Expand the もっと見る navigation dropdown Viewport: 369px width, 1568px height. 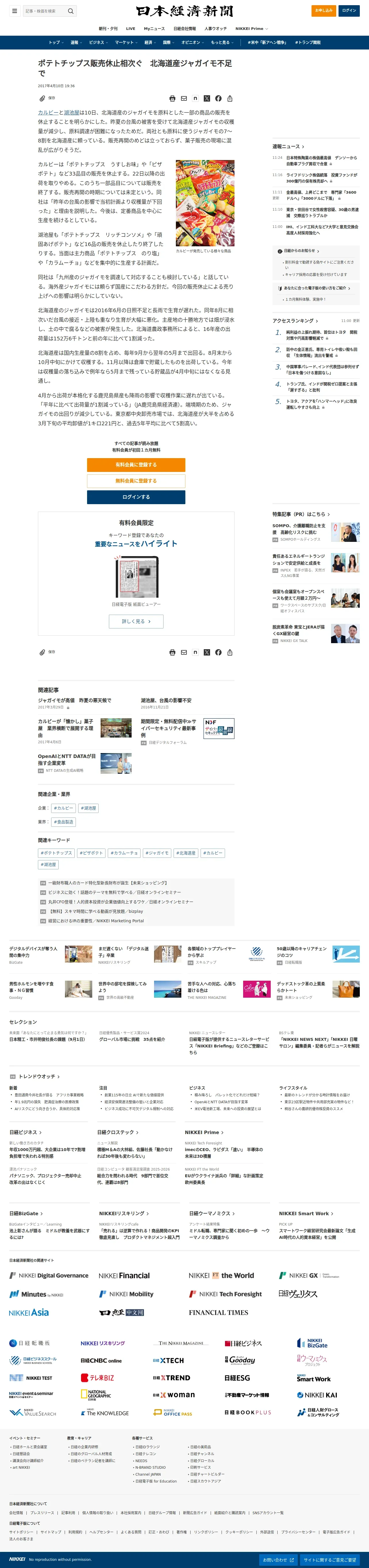(222, 43)
